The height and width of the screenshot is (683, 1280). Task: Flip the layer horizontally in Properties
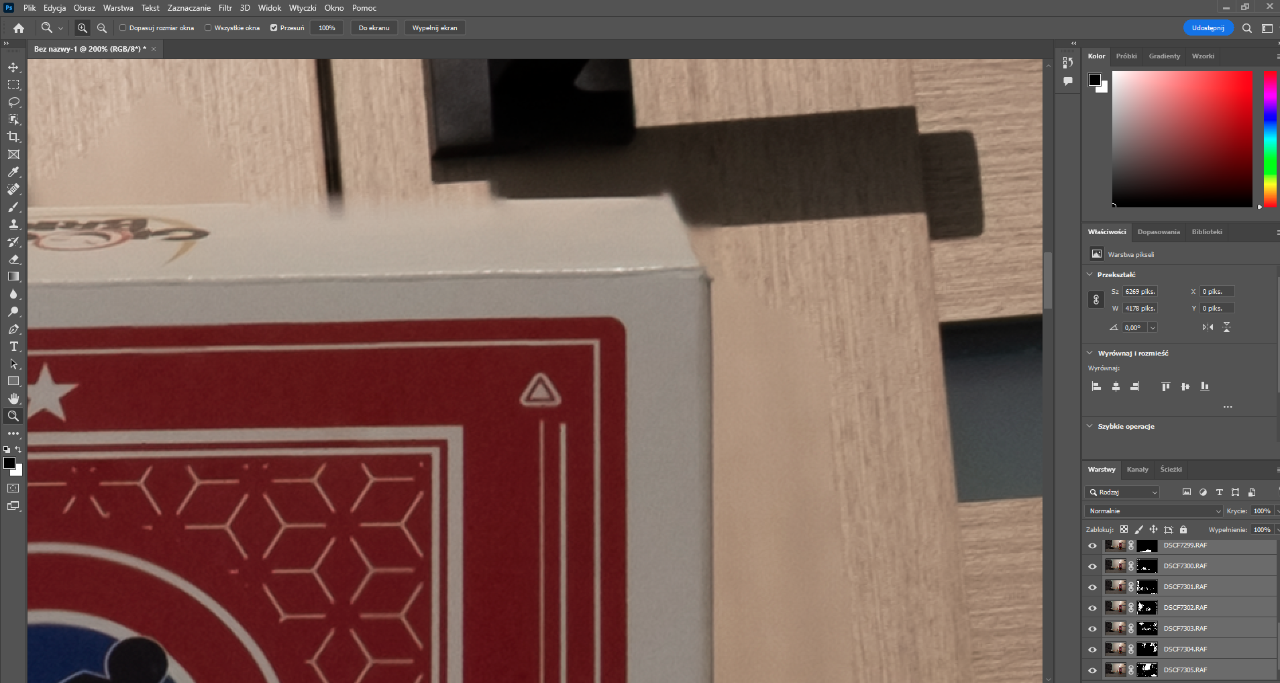point(1208,327)
